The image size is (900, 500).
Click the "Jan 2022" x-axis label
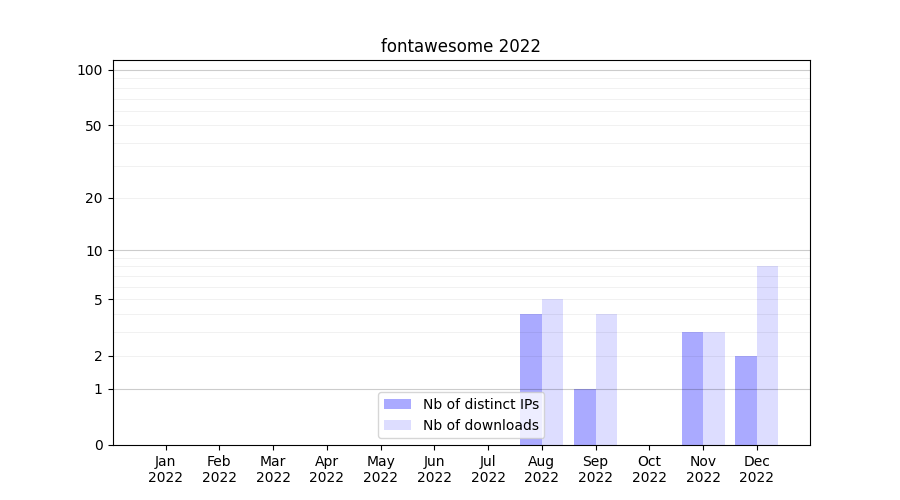(165, 469)
